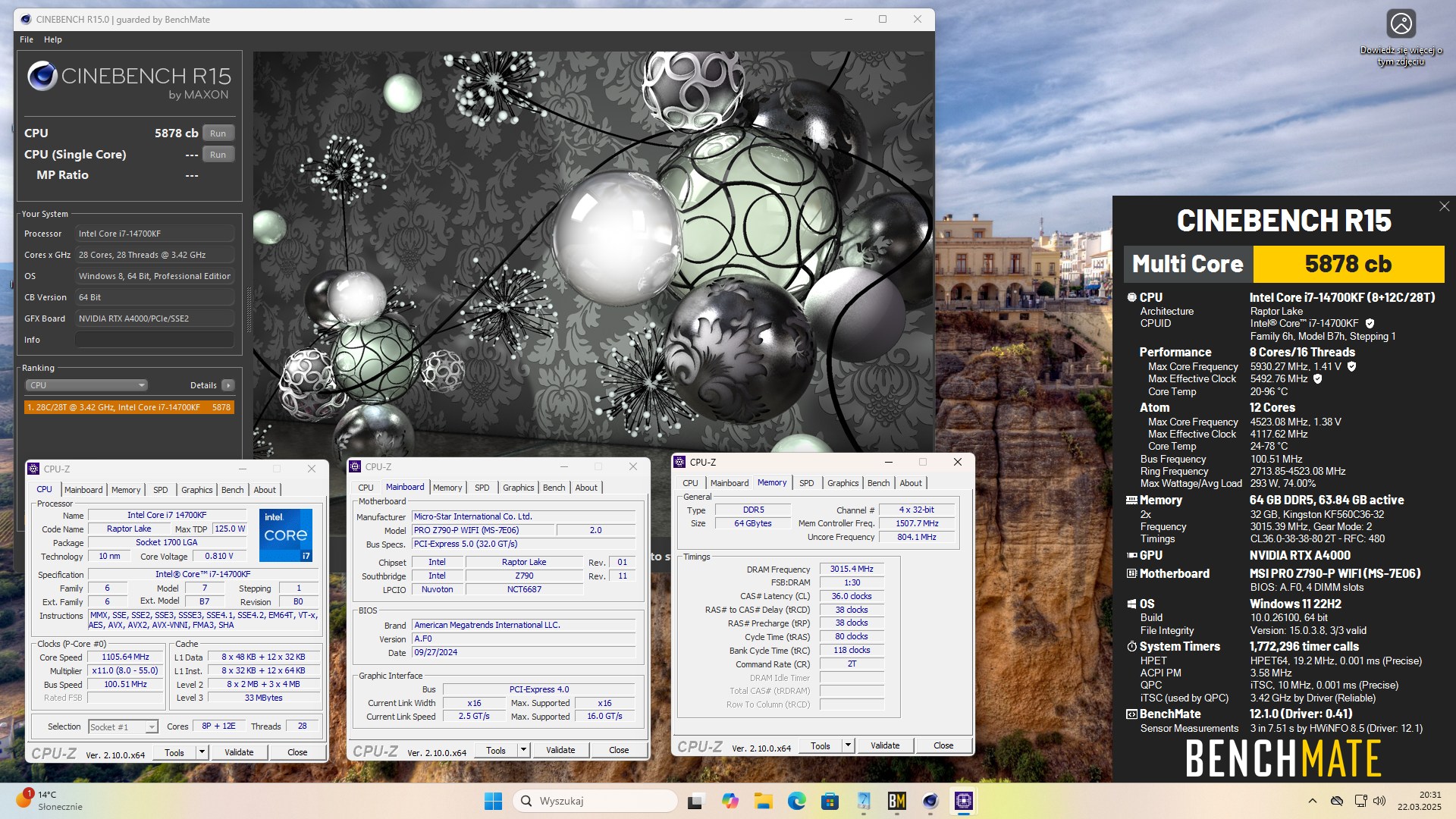
Task: Click the yellow '5878 cb' Multi Core score
Action: [1348, 264]
